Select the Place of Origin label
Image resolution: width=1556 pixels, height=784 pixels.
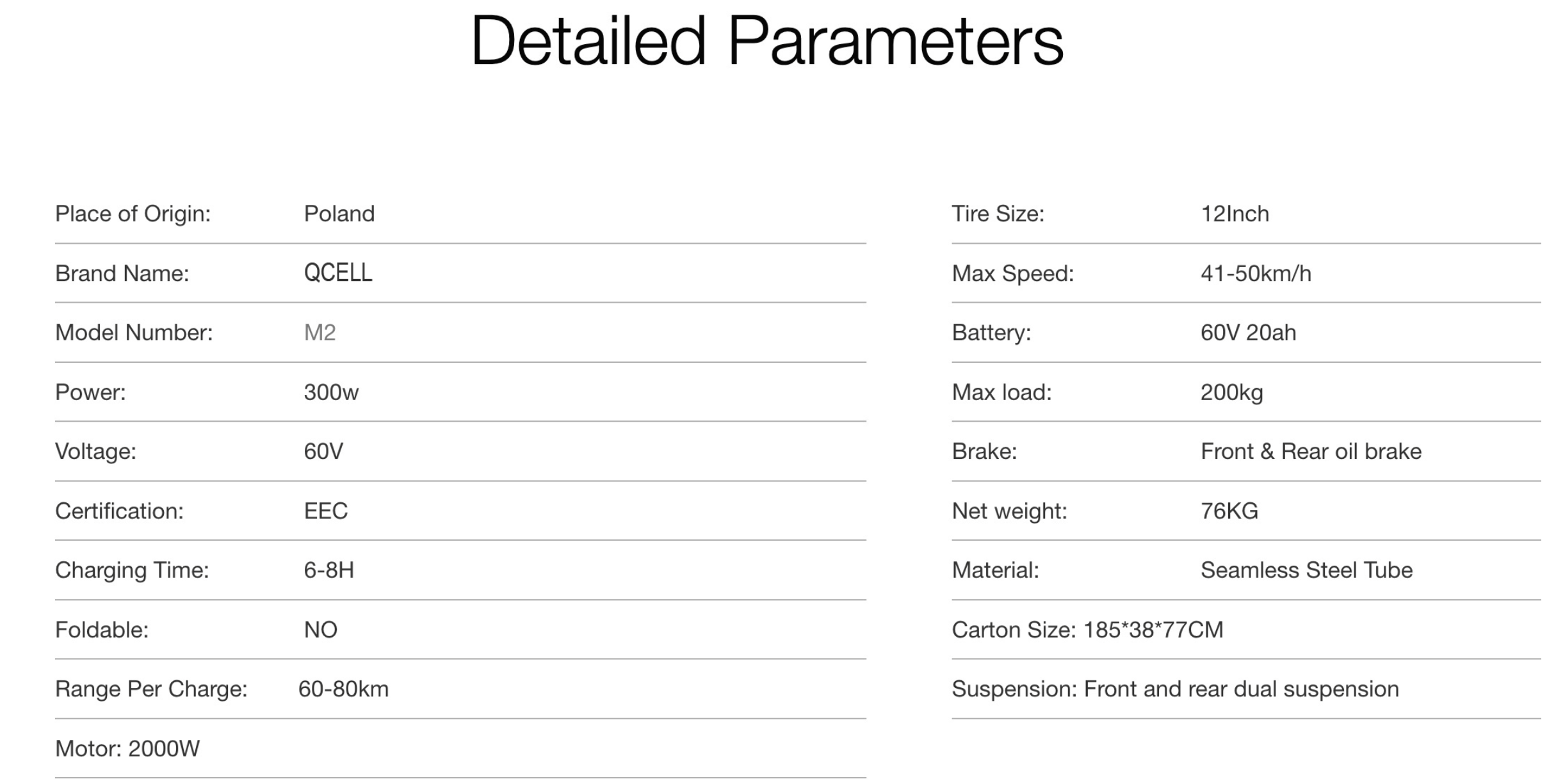point(133,214)
